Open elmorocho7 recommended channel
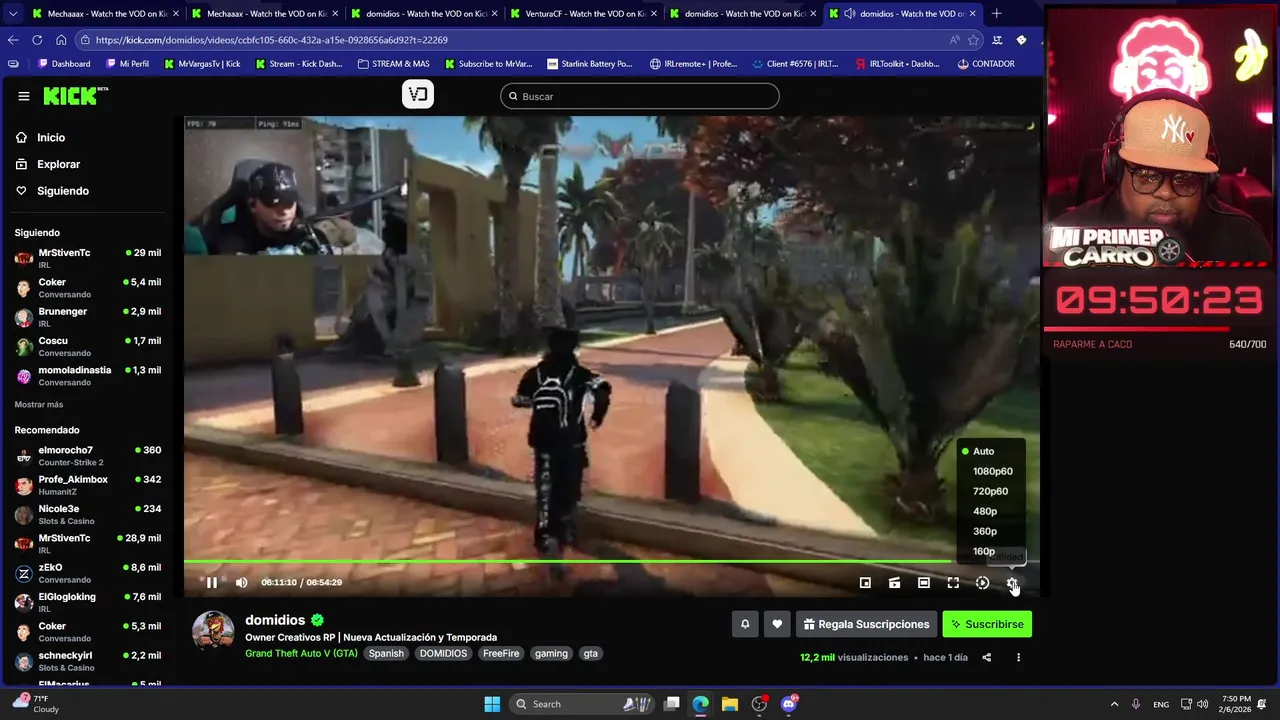Viewport: 1280px width, 720px height. point(88,456)
